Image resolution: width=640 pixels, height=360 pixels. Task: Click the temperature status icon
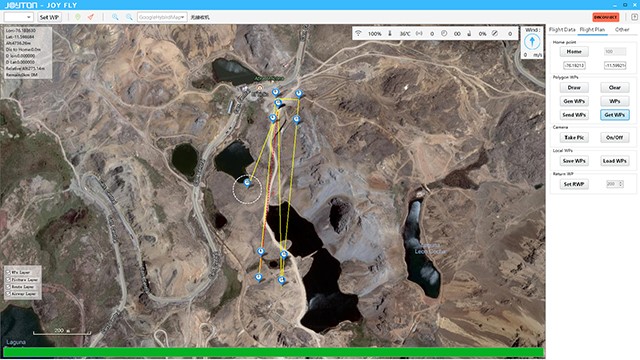coord(390,33)
